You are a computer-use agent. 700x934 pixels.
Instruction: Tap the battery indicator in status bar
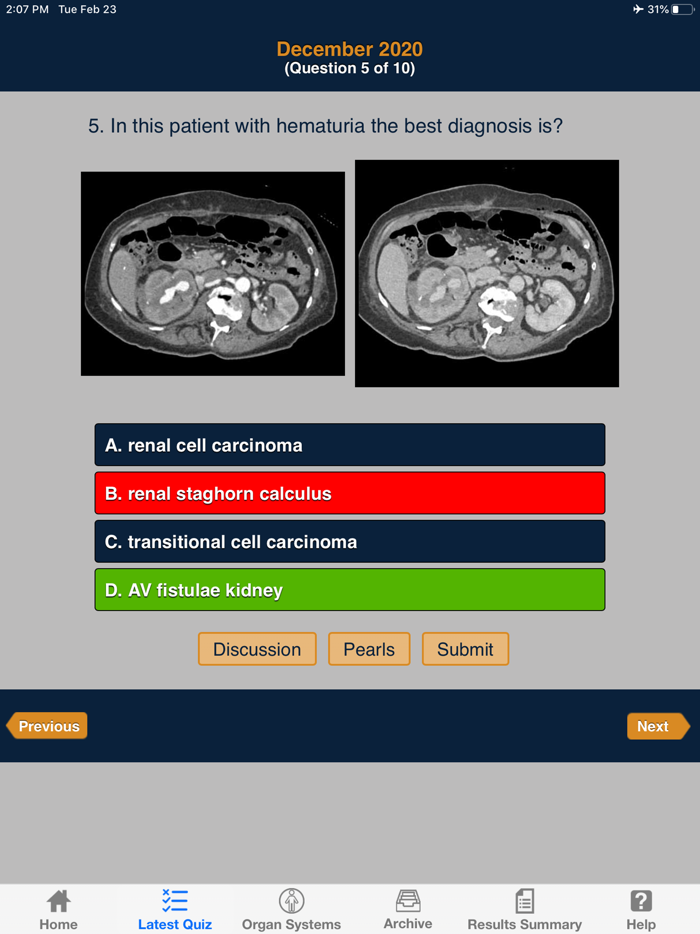[682, 9]
